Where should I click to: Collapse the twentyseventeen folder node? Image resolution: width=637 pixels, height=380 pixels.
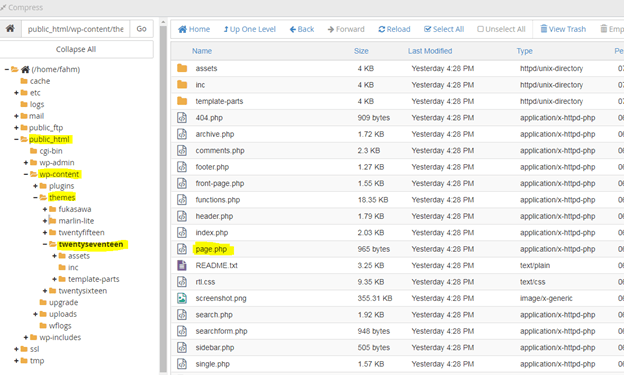45,244
